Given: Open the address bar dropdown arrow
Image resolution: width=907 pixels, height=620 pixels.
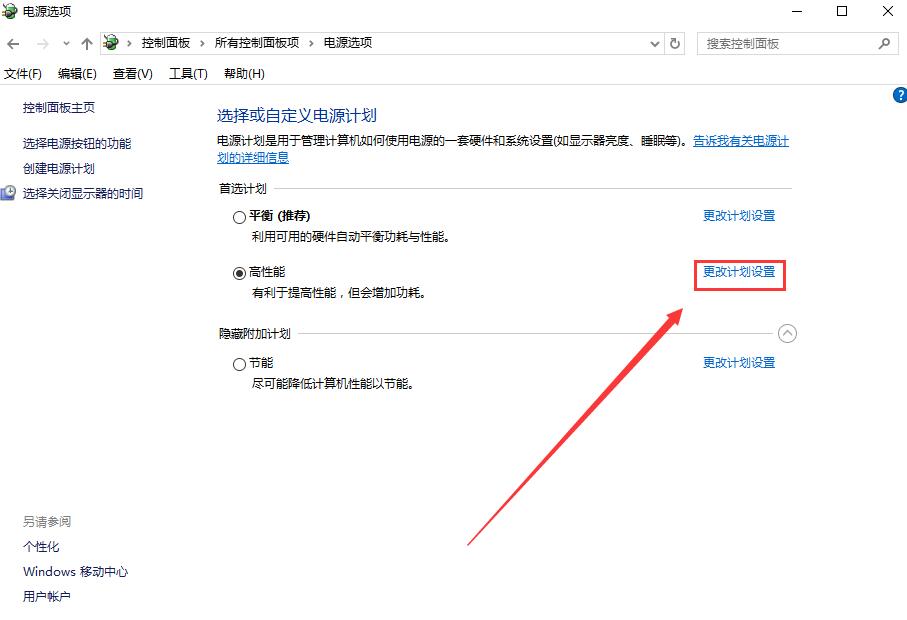Looking at the screenshot, I should [x=655, y=43].
